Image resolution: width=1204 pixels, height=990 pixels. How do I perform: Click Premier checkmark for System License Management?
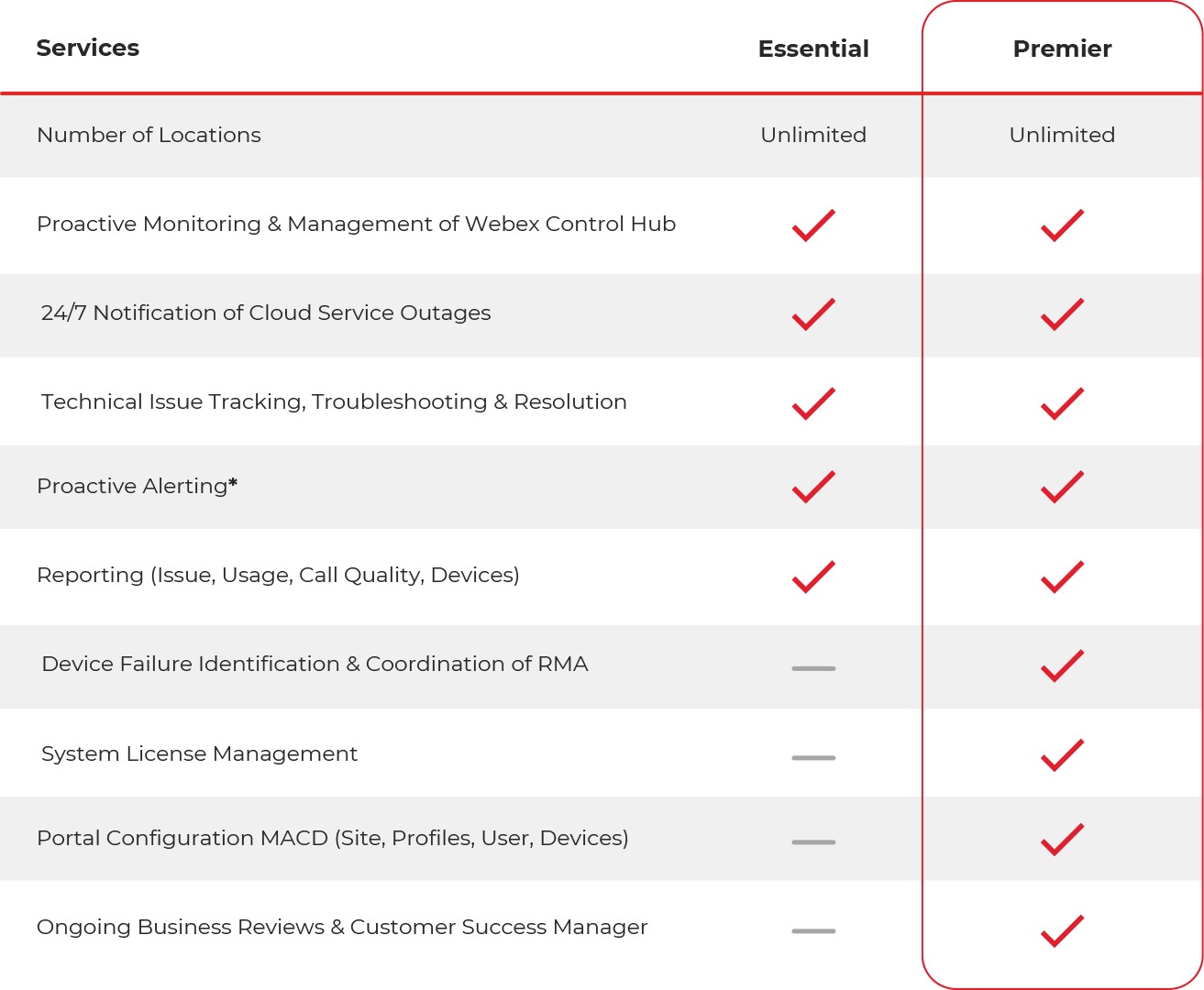pyautogui.click(x=1062, y=755)
